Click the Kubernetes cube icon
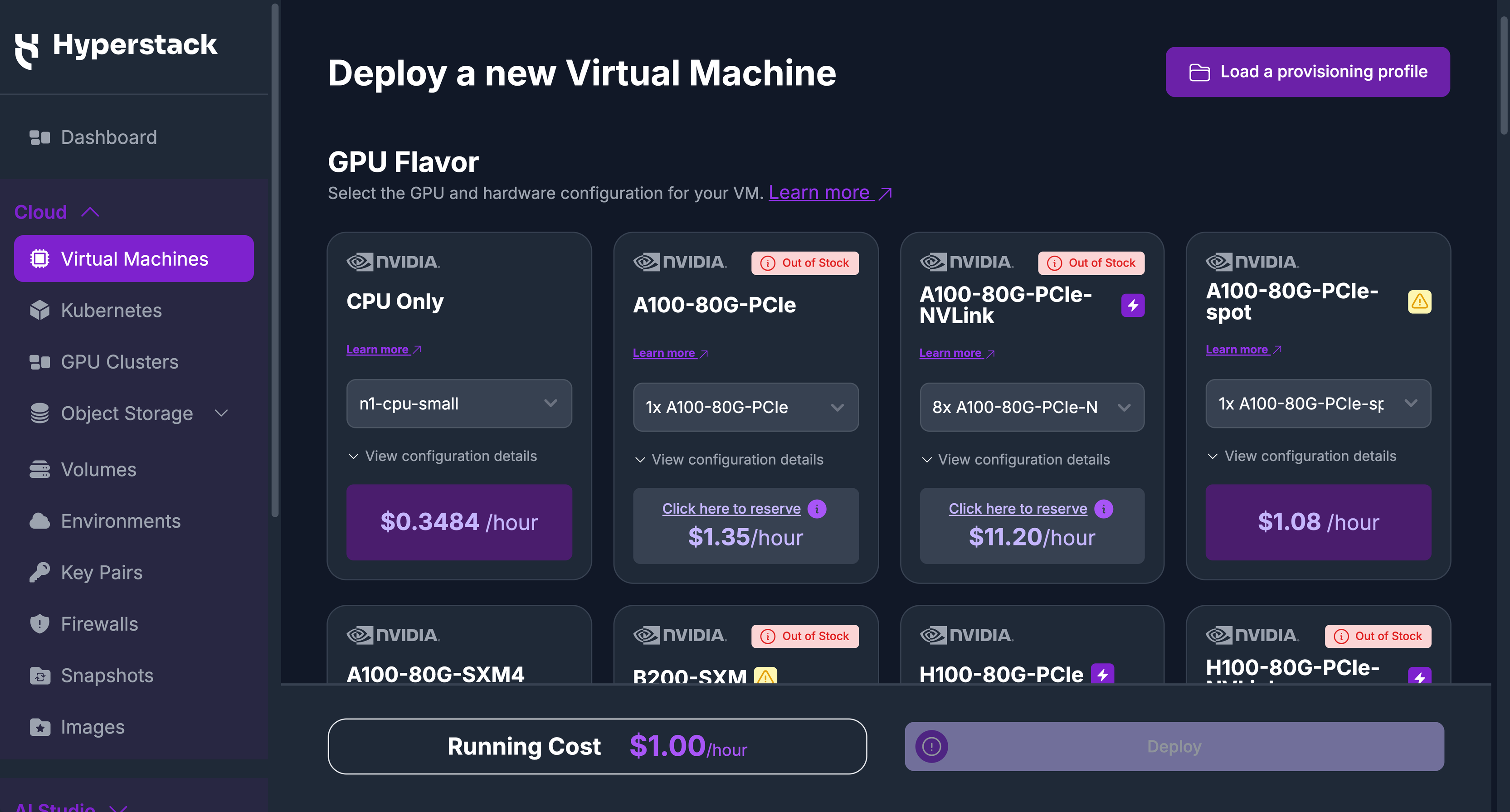1510x812 pixels. coord(40,310)
